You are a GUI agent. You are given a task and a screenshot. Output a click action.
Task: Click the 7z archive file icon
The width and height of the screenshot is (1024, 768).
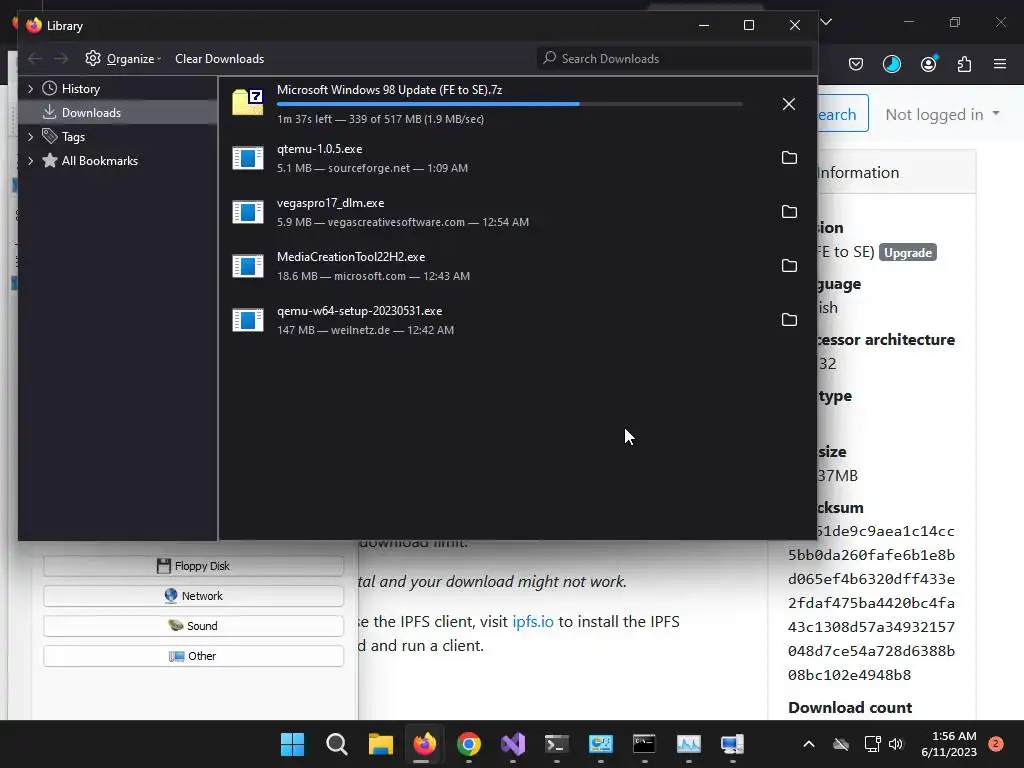coord(248,103)
